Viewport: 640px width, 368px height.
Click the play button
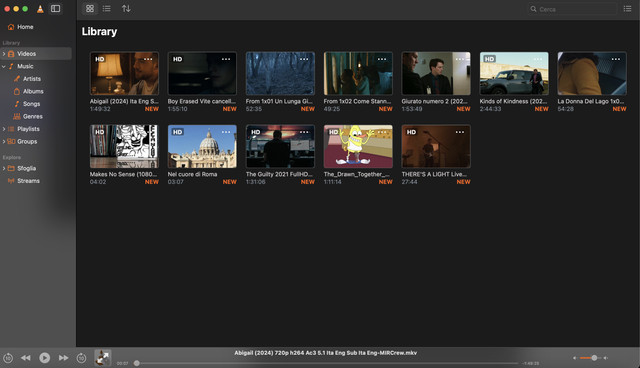44,358
